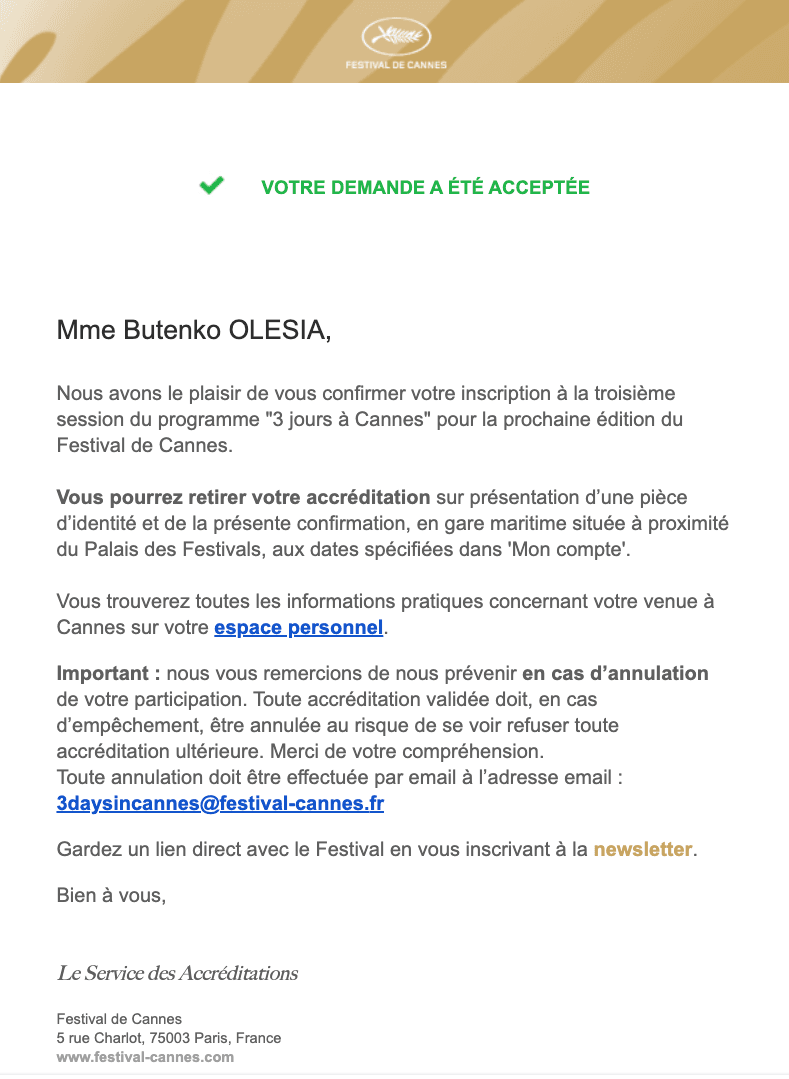789x1079 pixels.
Task: Click the bold Important label
Action: click(x=108, y=673)
